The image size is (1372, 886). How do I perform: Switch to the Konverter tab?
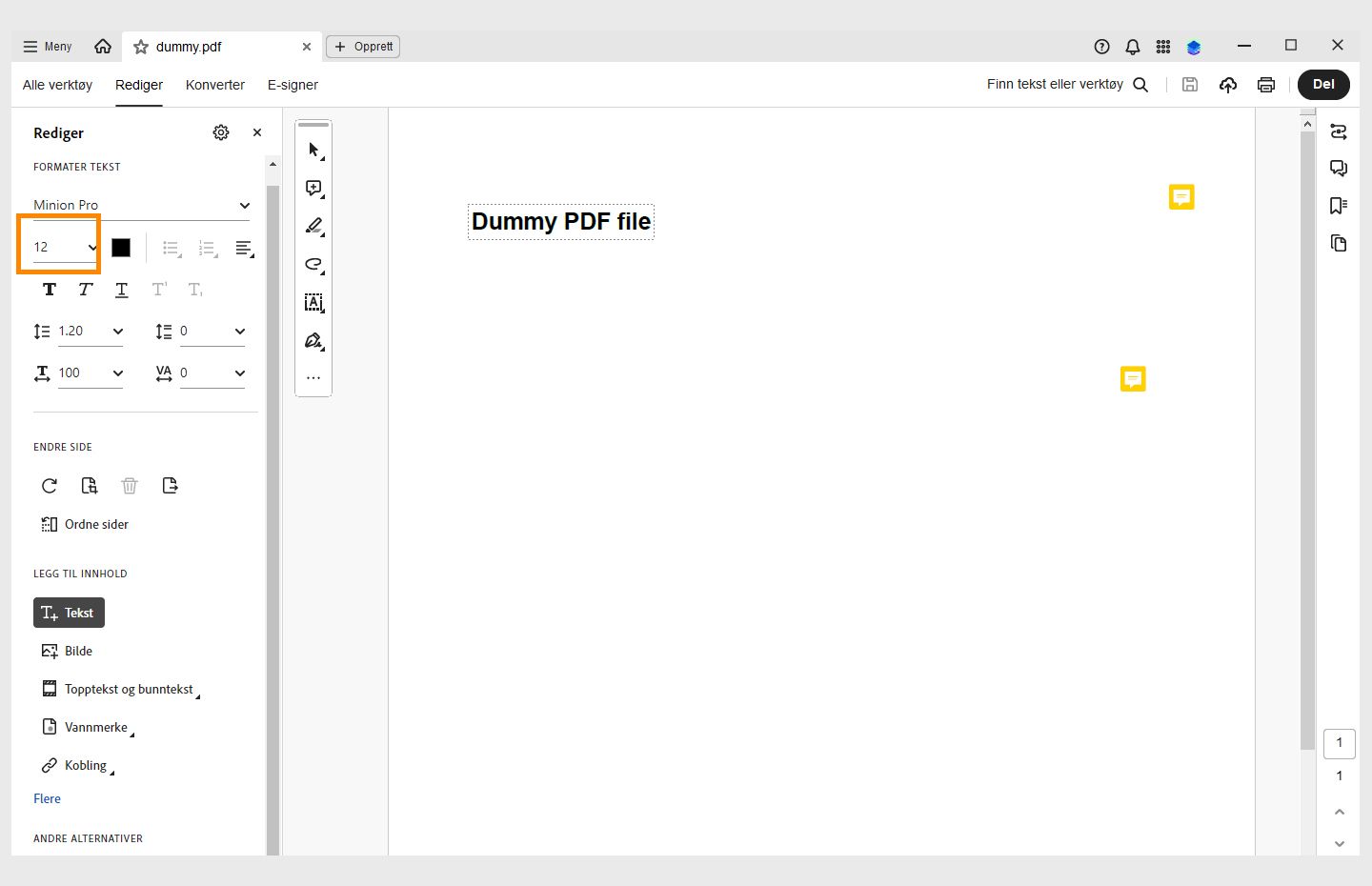coord(215,85)
